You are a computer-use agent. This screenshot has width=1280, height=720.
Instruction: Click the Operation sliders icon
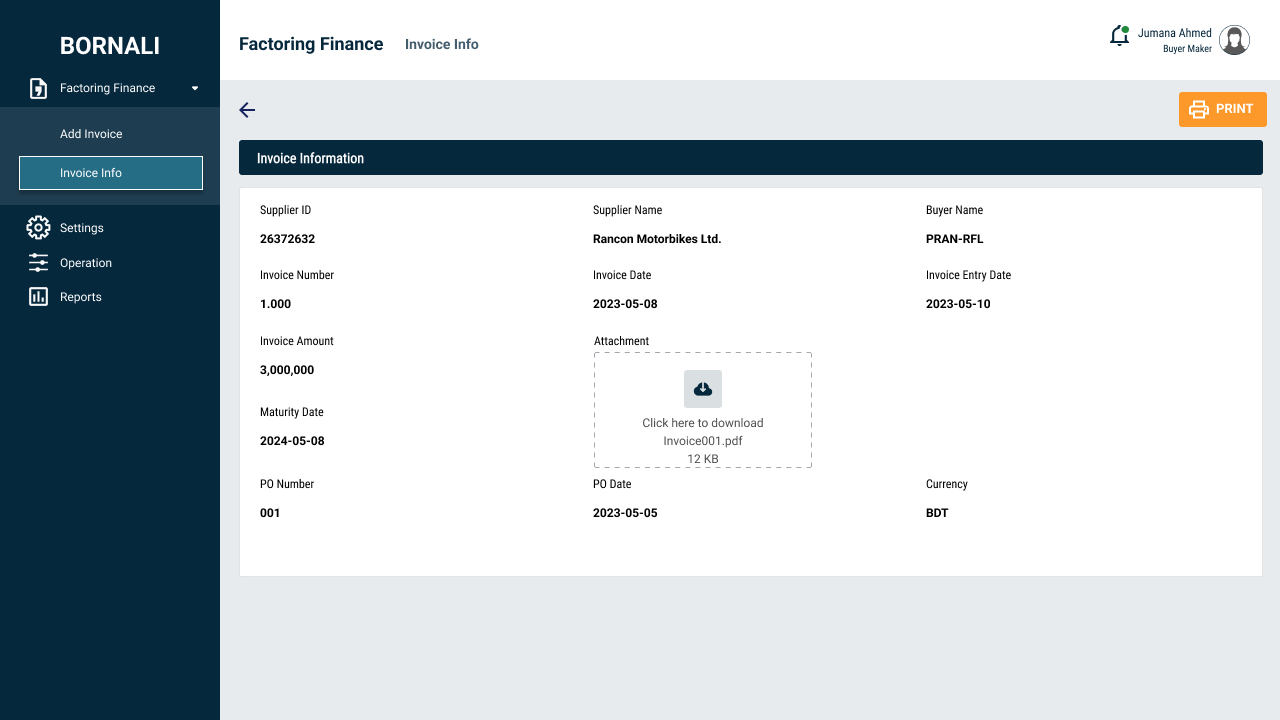click(x=38, y=262)
